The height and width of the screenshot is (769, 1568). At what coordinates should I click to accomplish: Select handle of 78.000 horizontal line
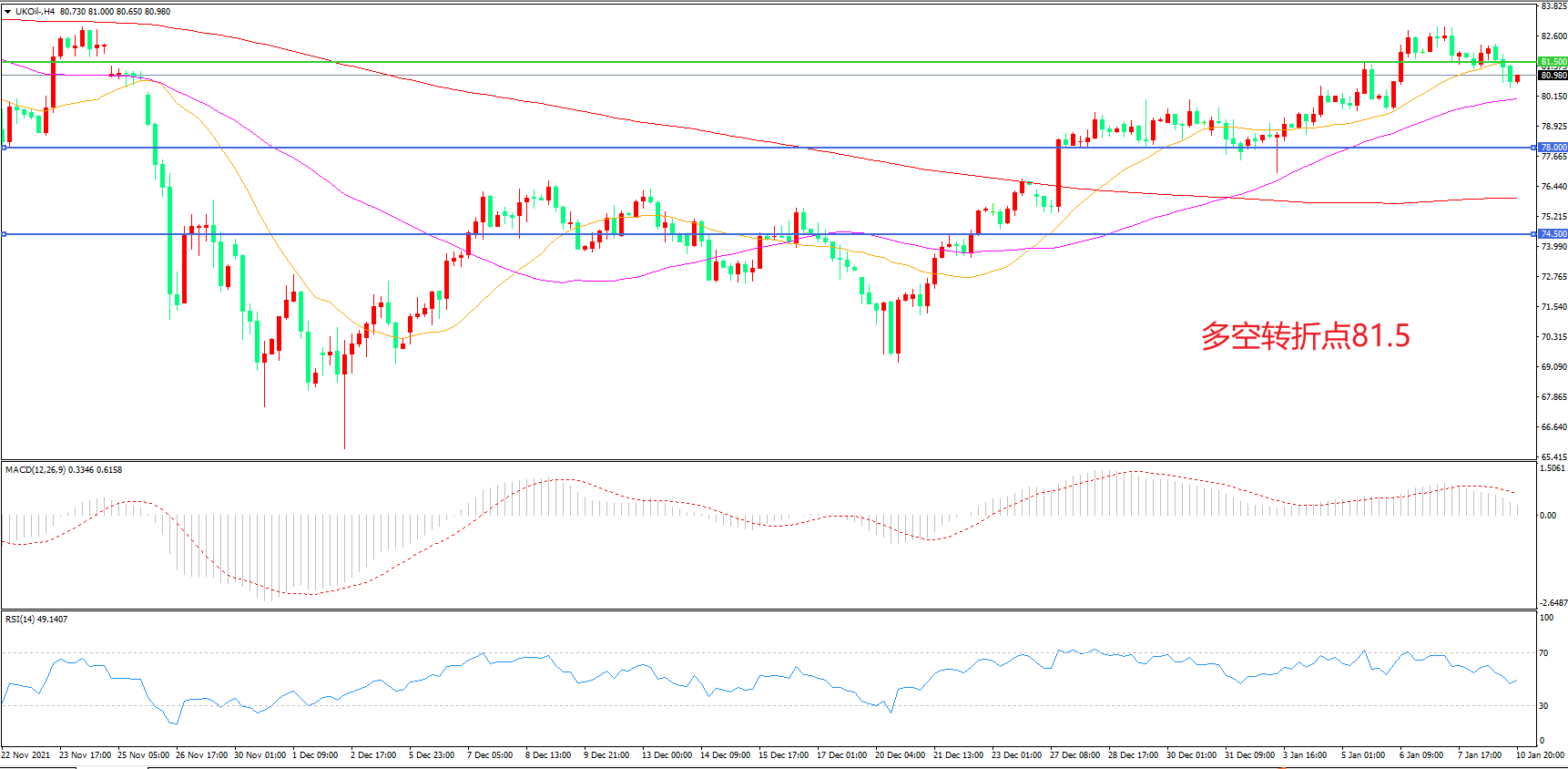5,147
